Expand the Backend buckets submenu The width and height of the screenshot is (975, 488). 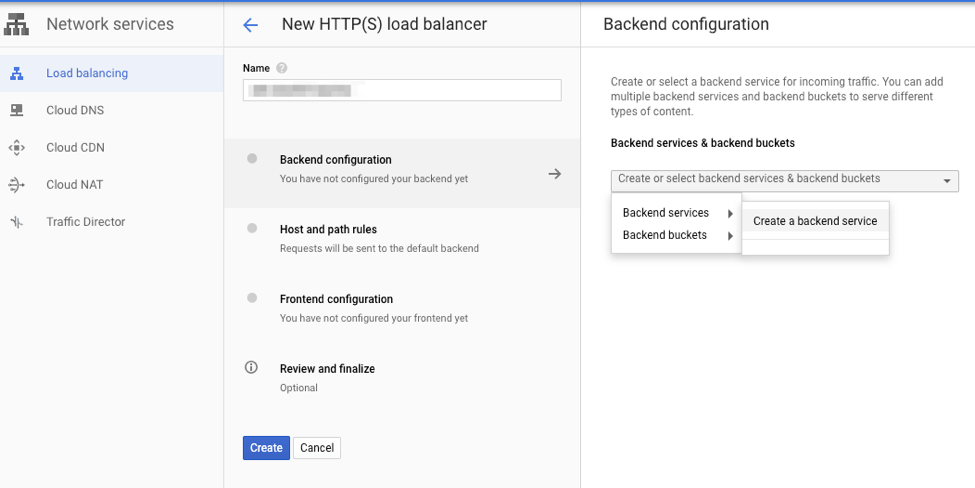pos(676,236)
